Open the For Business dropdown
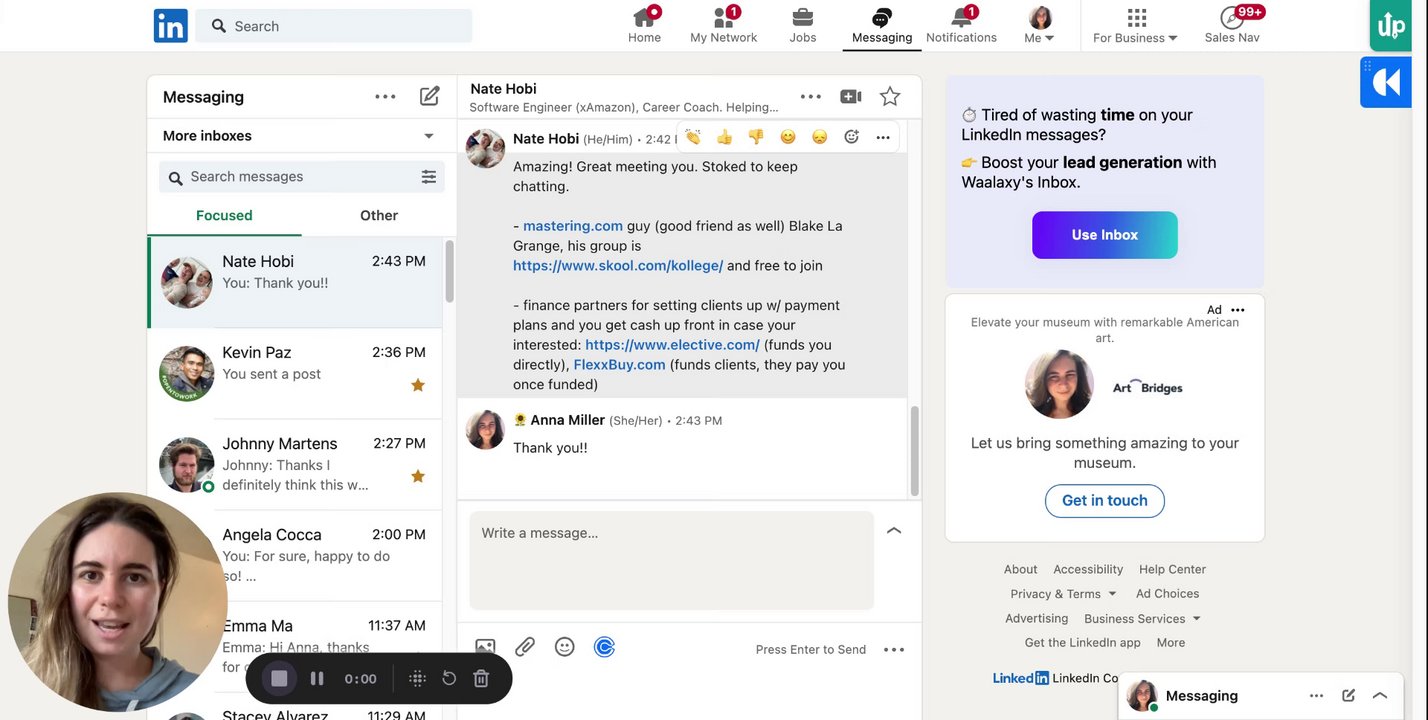1428x720 pixels. [x=1136, y=26]
